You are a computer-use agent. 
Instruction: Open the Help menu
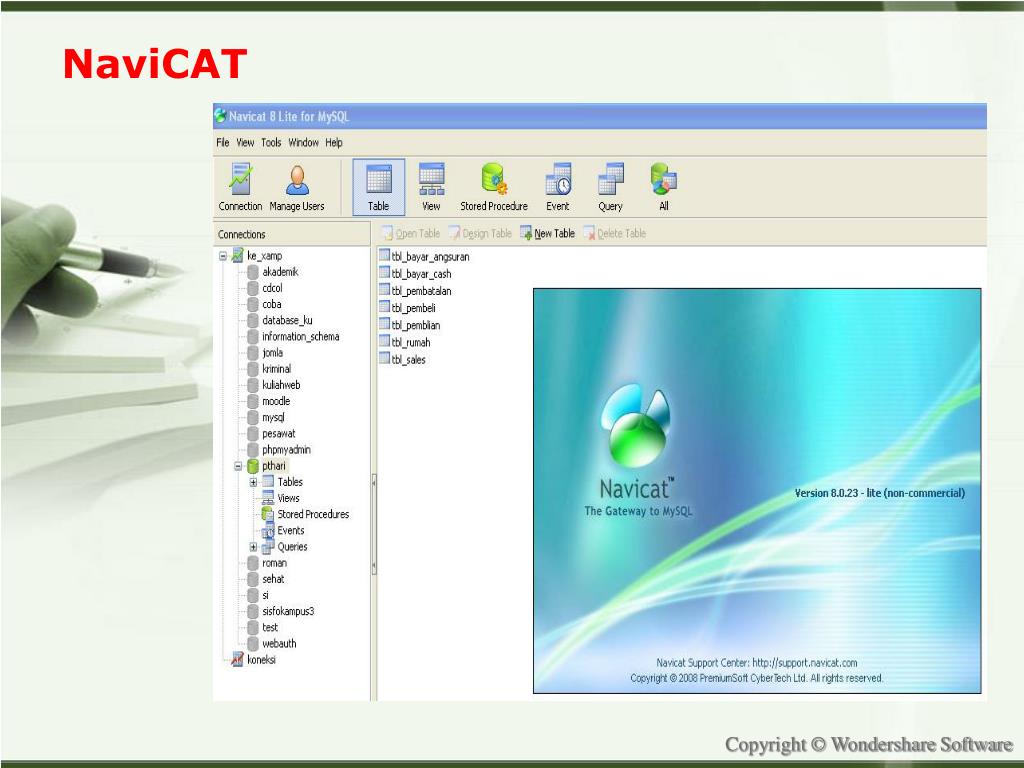[x=334, y=142]
